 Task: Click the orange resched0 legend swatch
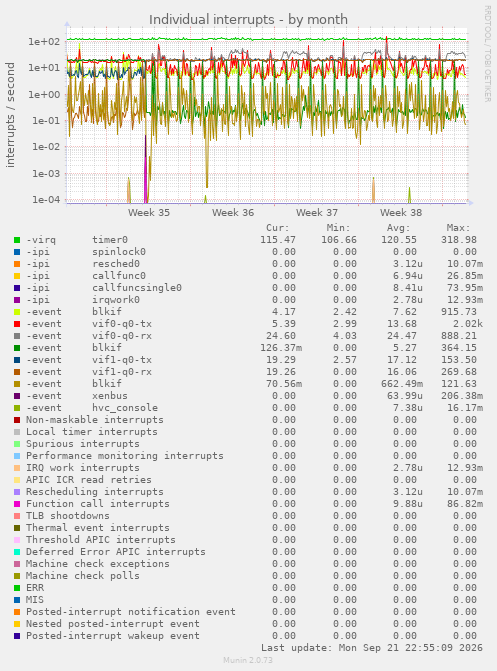pyautogui.click(x=17, y=264)
